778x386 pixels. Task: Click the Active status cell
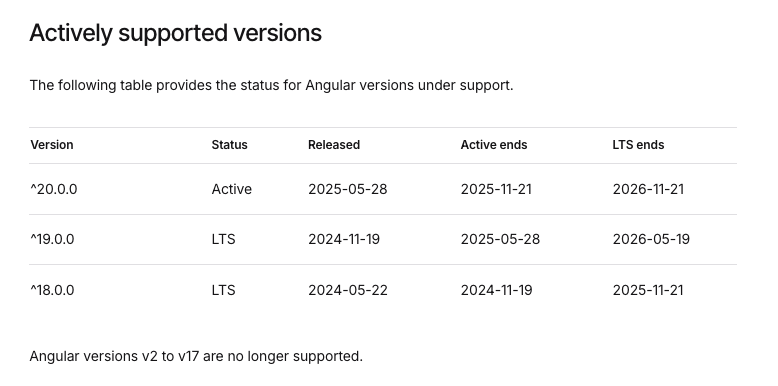tap(232, 190)
